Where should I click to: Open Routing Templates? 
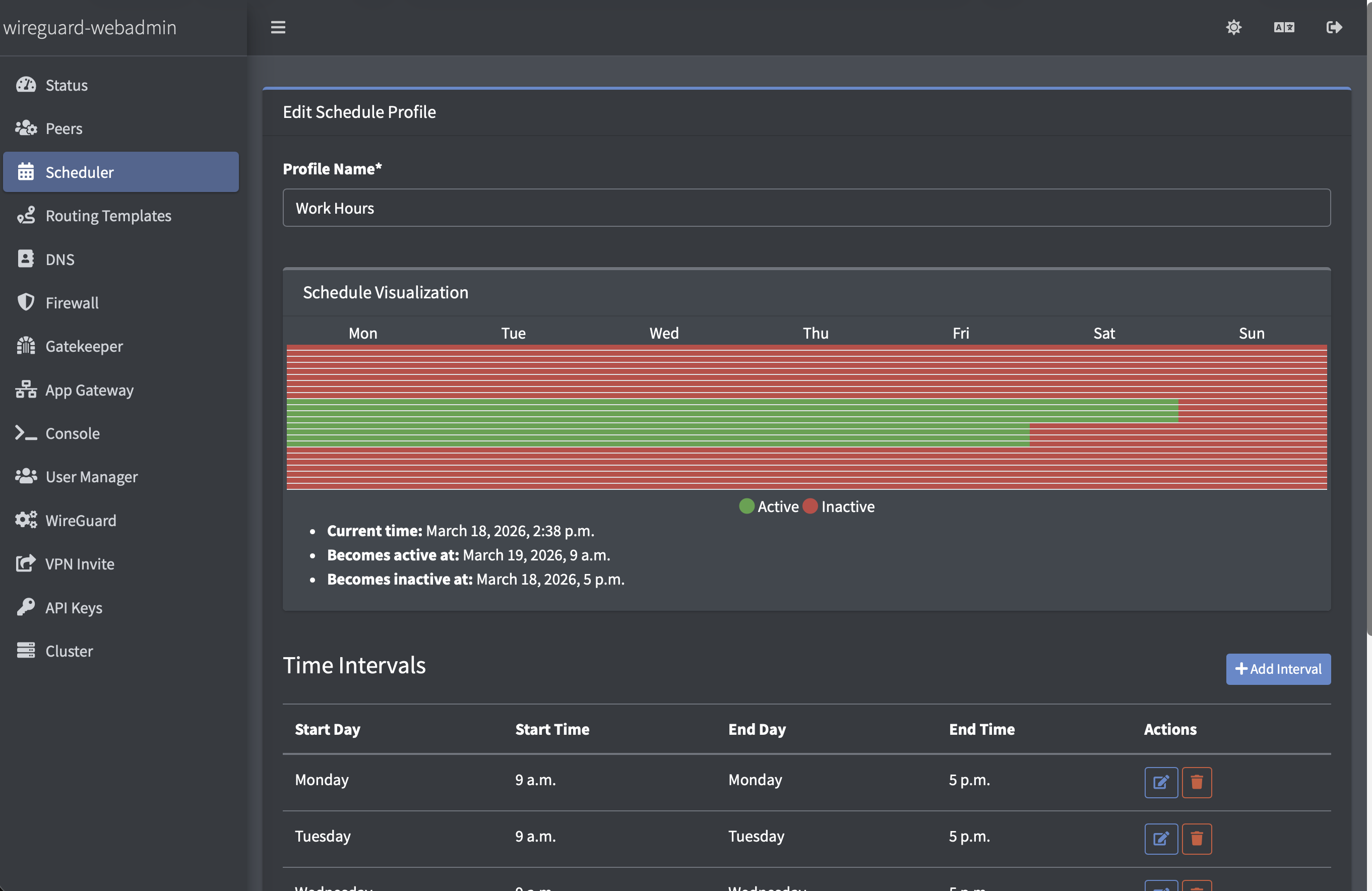point(108,216)
